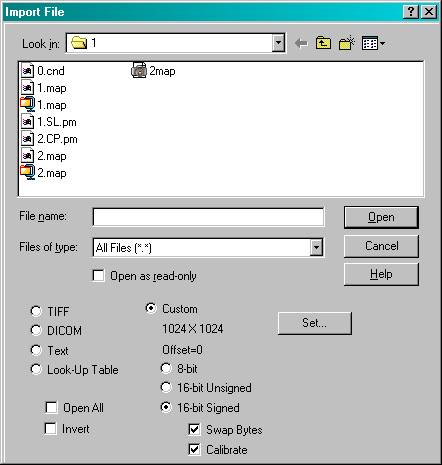
Task: Click the Open button
Action: click(381, 217)
